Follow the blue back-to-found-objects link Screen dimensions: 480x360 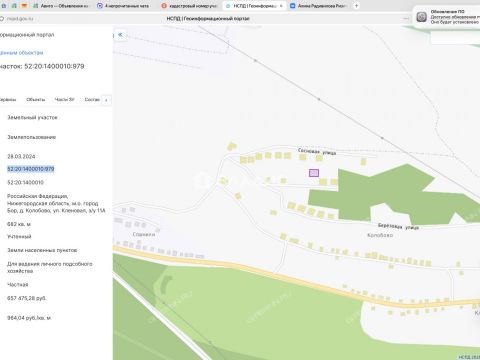(21, 53)
